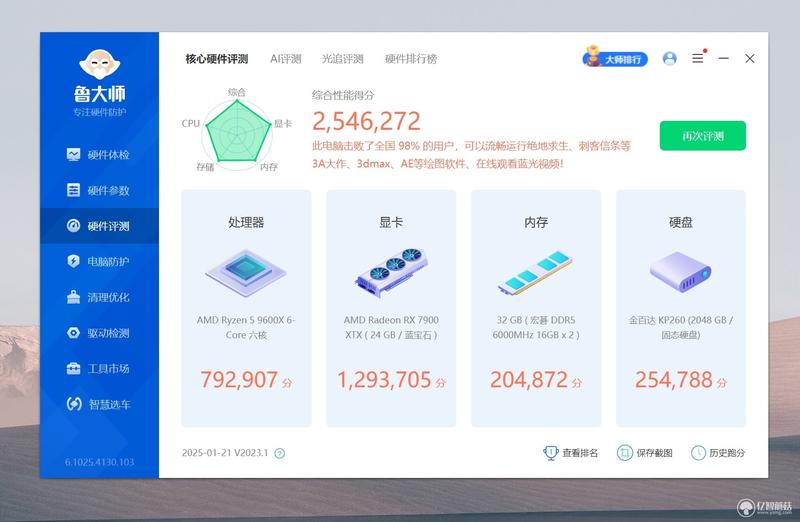Open the 大师排行 badge
This screenshot has width=800, height=522.
(615, 58)
